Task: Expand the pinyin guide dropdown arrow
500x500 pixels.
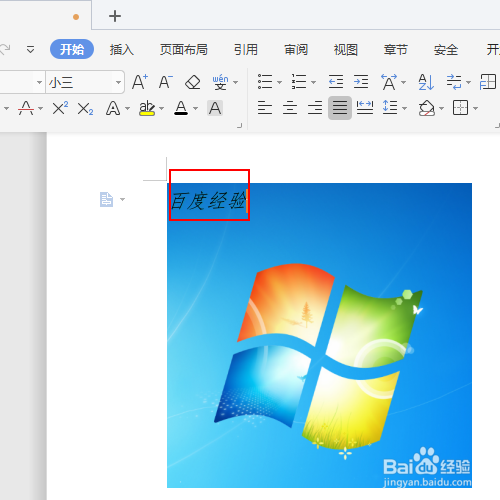Action: tap(236, 82)
